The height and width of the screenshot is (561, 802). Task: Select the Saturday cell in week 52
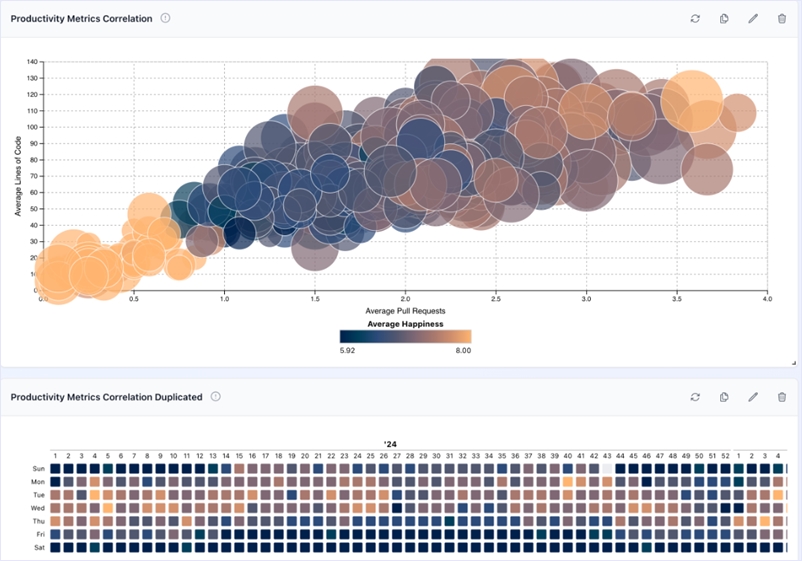point(724,546)
